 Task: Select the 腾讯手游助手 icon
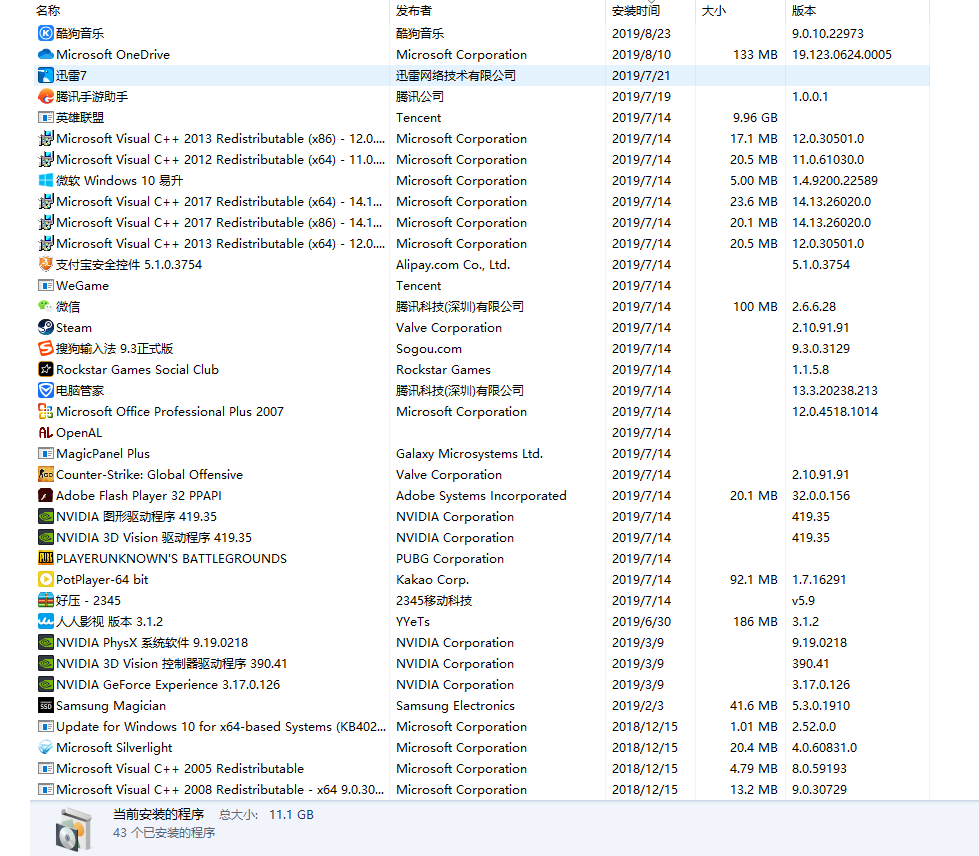[46, 97]
